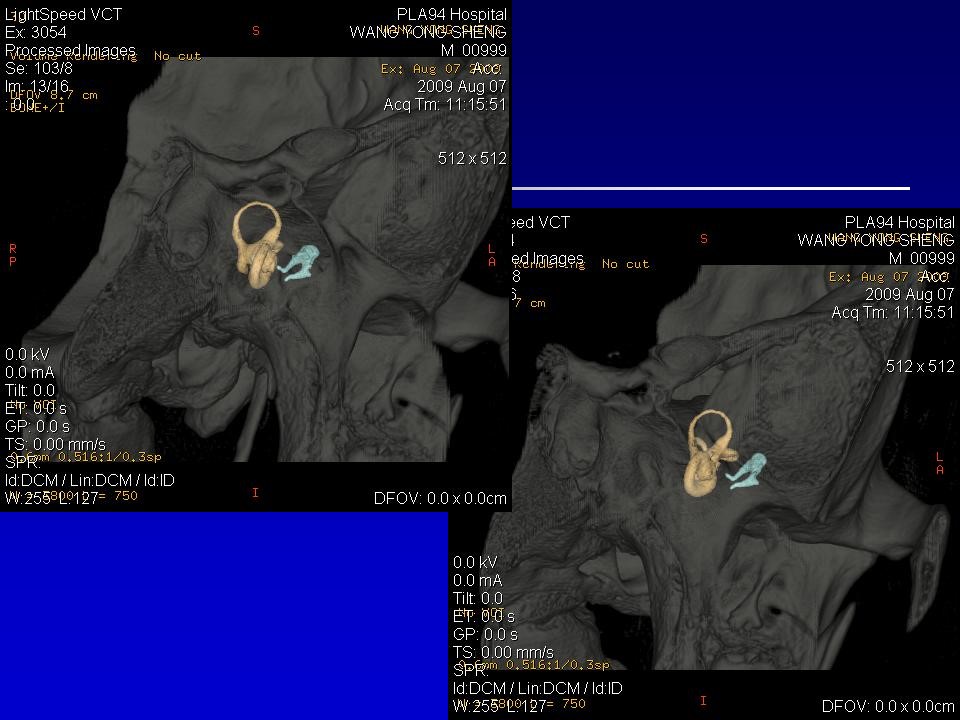960x720 pixels.
Task: Select the "Ex: 3054" exam number text
Action: tap(36, 32)
